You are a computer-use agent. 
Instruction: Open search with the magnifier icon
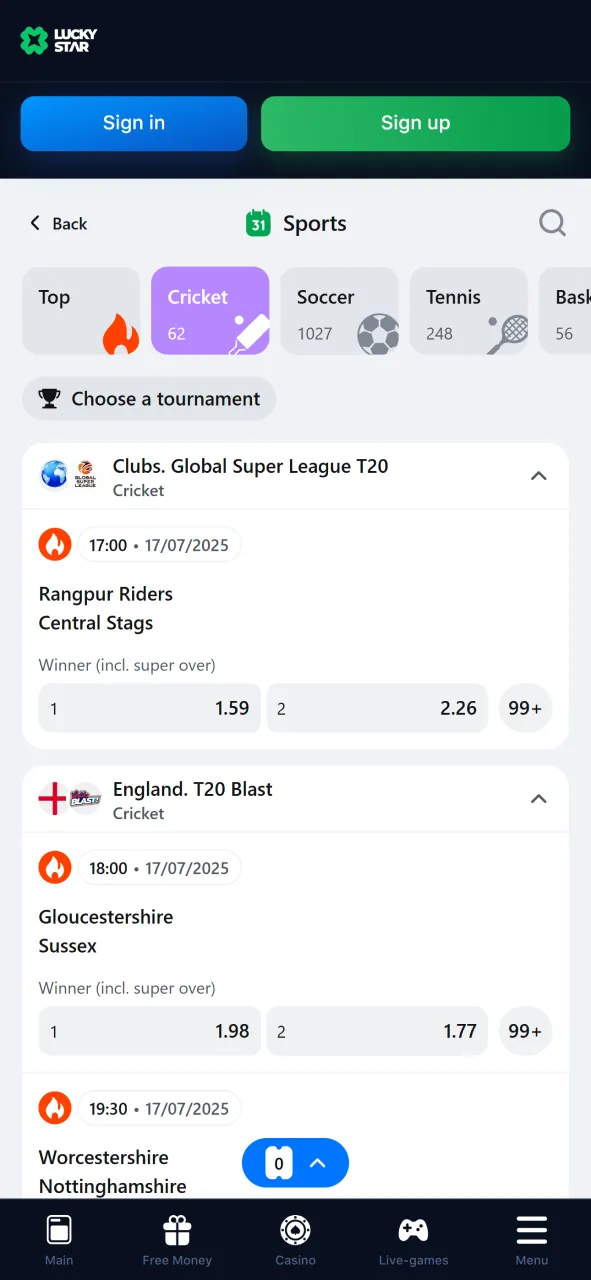click(x=552, y=223)
